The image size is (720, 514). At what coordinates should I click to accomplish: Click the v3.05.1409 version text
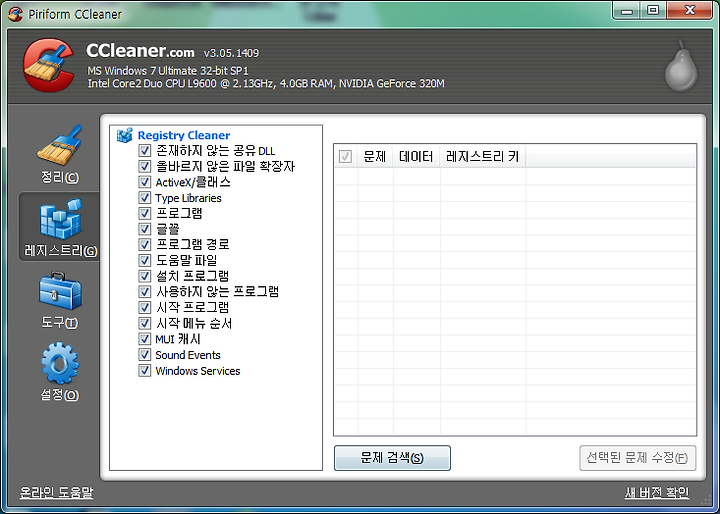pyautogui.click(x=231, y=53)
